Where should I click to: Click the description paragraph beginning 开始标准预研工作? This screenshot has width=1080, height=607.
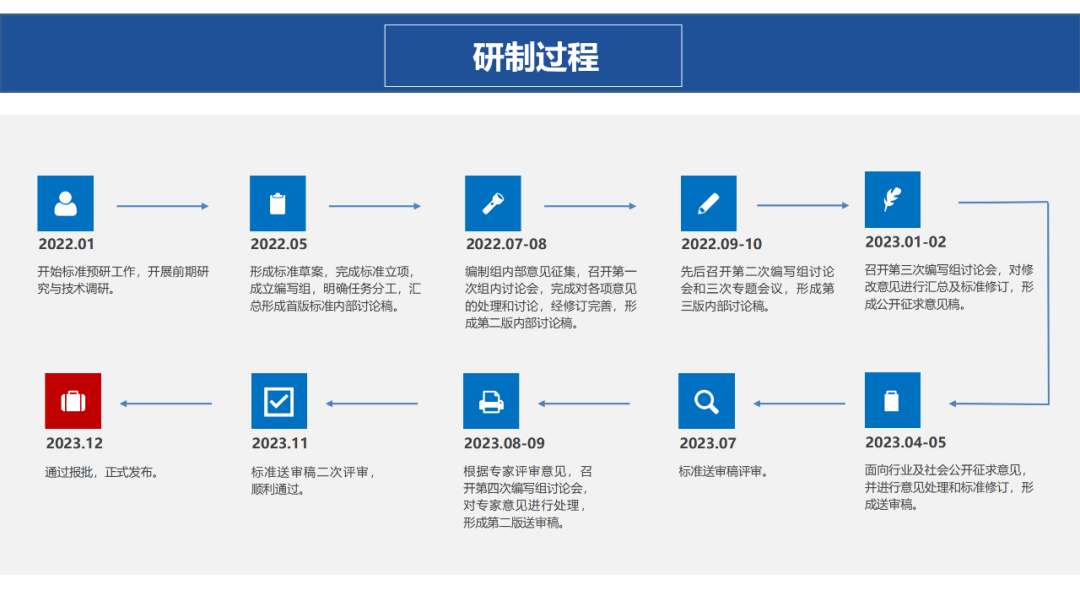(123, 280)
